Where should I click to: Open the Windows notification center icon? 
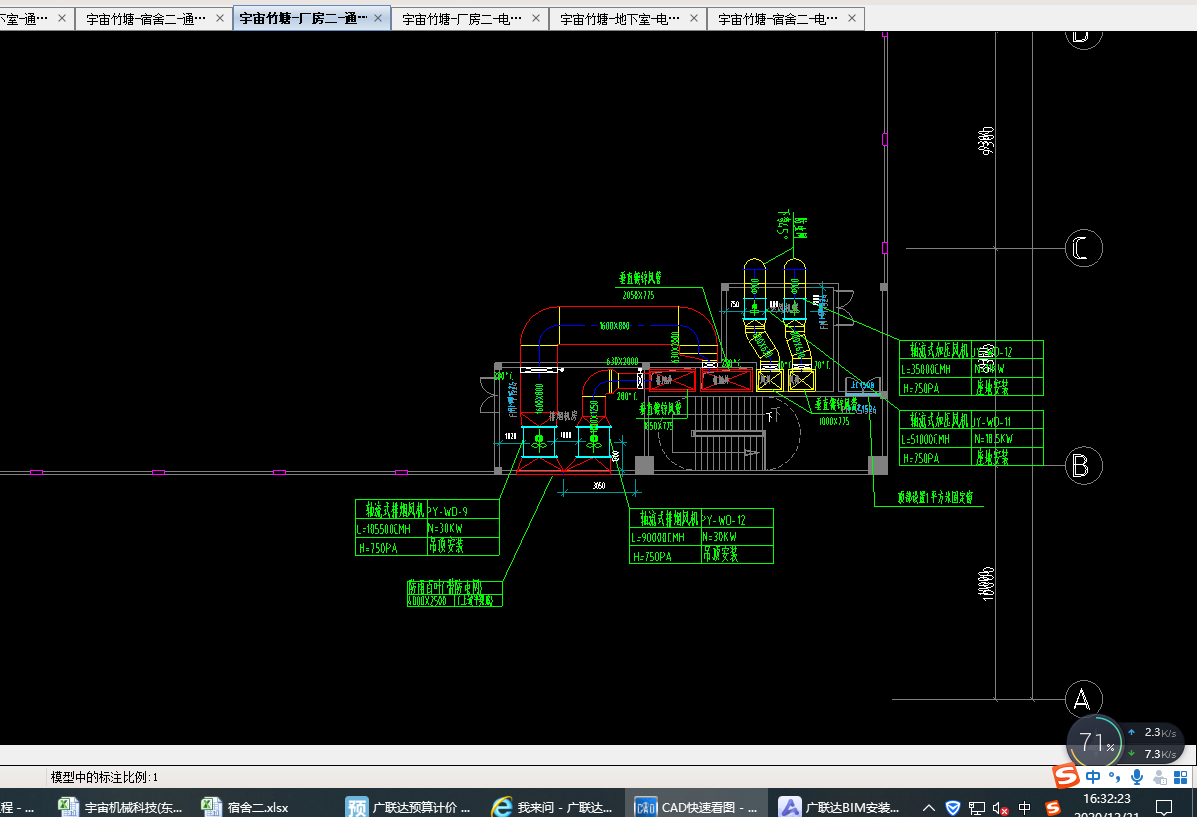[x=1164, y=807]
